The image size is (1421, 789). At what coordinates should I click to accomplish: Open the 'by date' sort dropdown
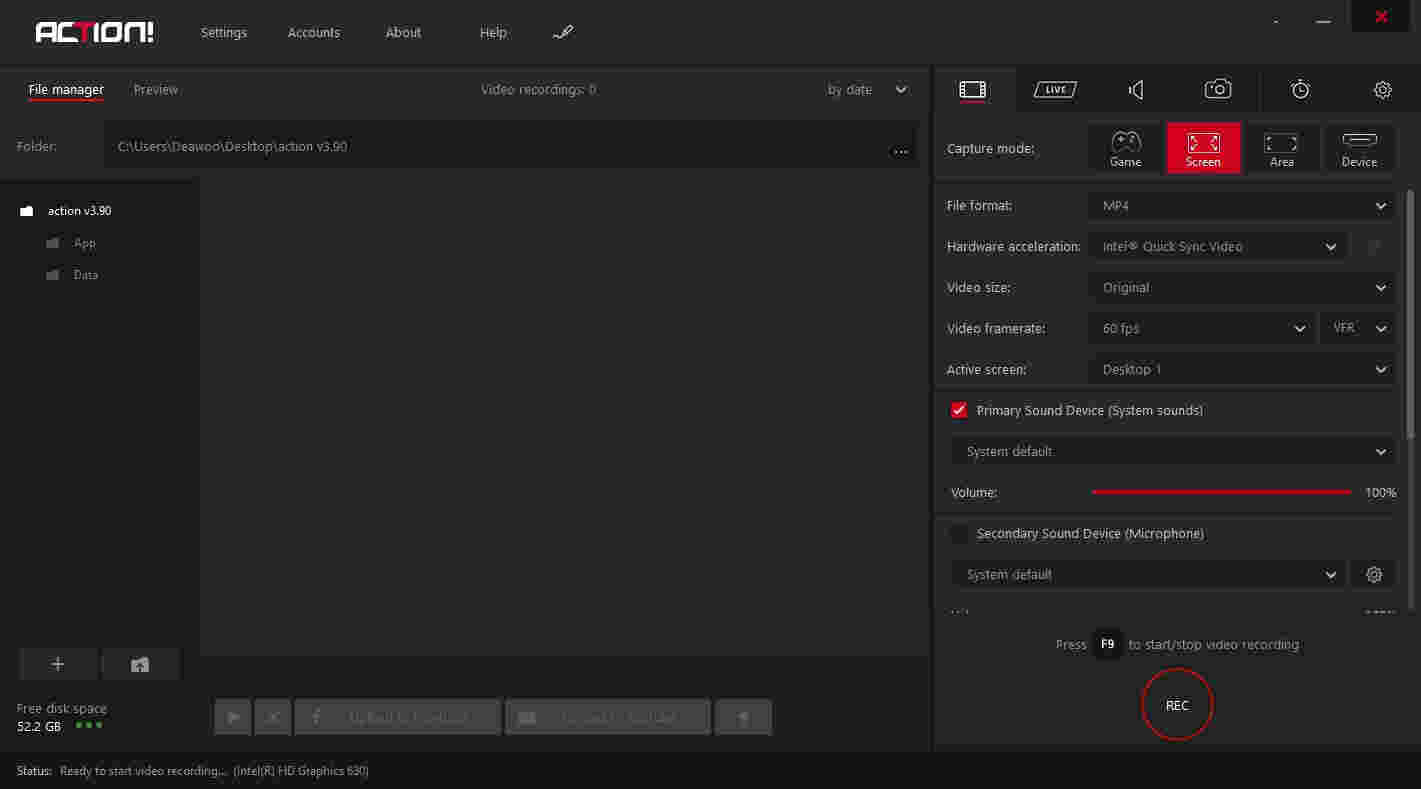pyautogui.click(x=867, y=90)
